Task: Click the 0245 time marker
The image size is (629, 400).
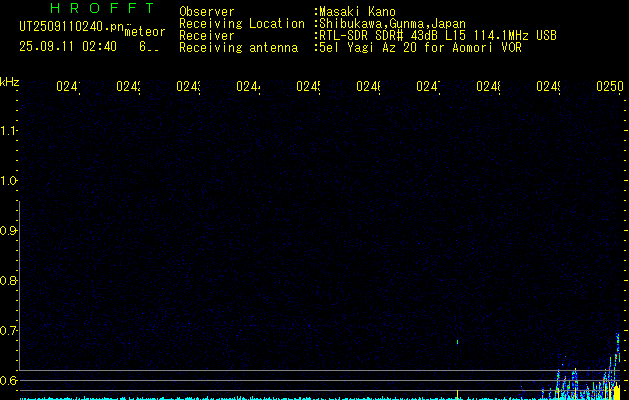Action: coord(308,86)
